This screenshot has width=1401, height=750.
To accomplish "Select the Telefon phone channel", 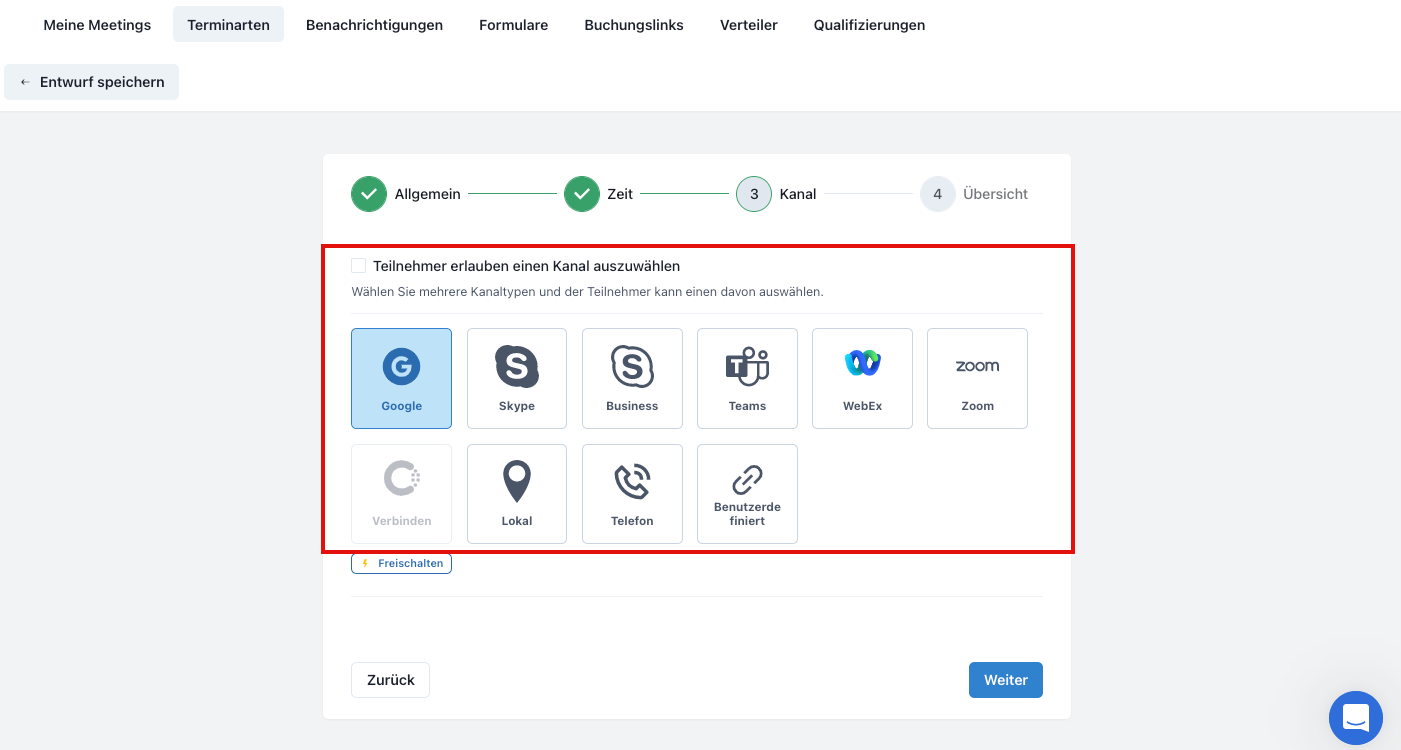I will coord(632,494).
